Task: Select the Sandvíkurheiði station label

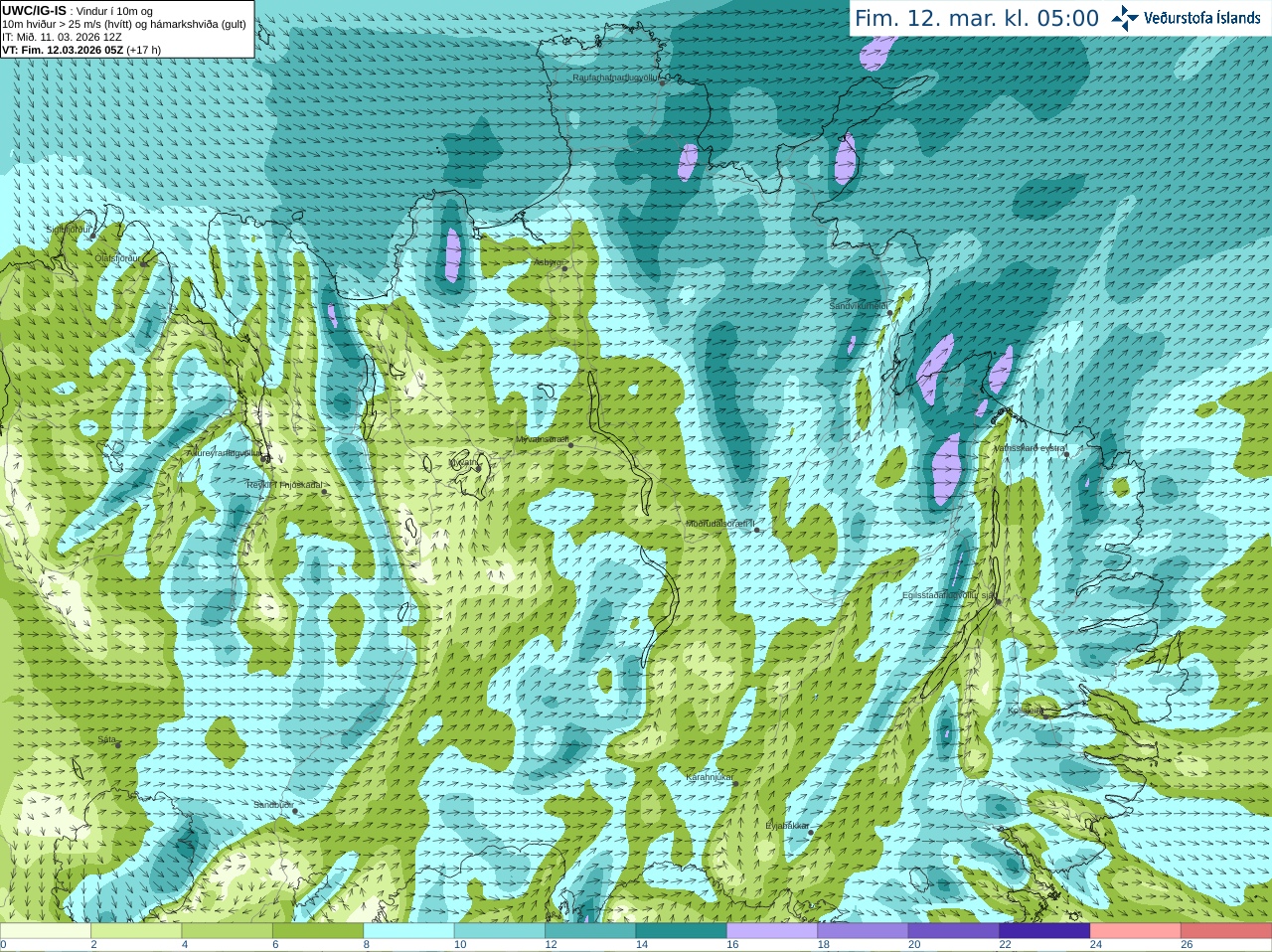Action: pyautogui.click(x=860, y=306)
